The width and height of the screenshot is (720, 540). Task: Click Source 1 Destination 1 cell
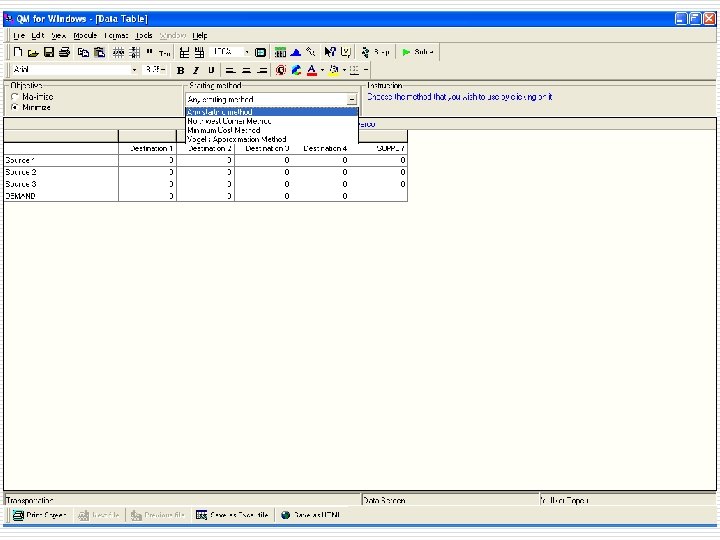147,160
